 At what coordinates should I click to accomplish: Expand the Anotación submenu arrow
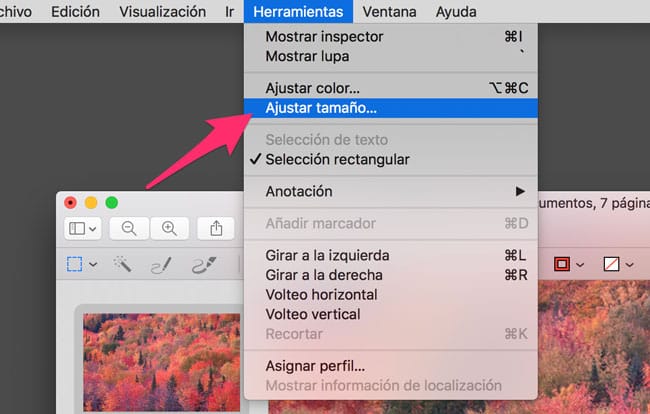point(520,191)
